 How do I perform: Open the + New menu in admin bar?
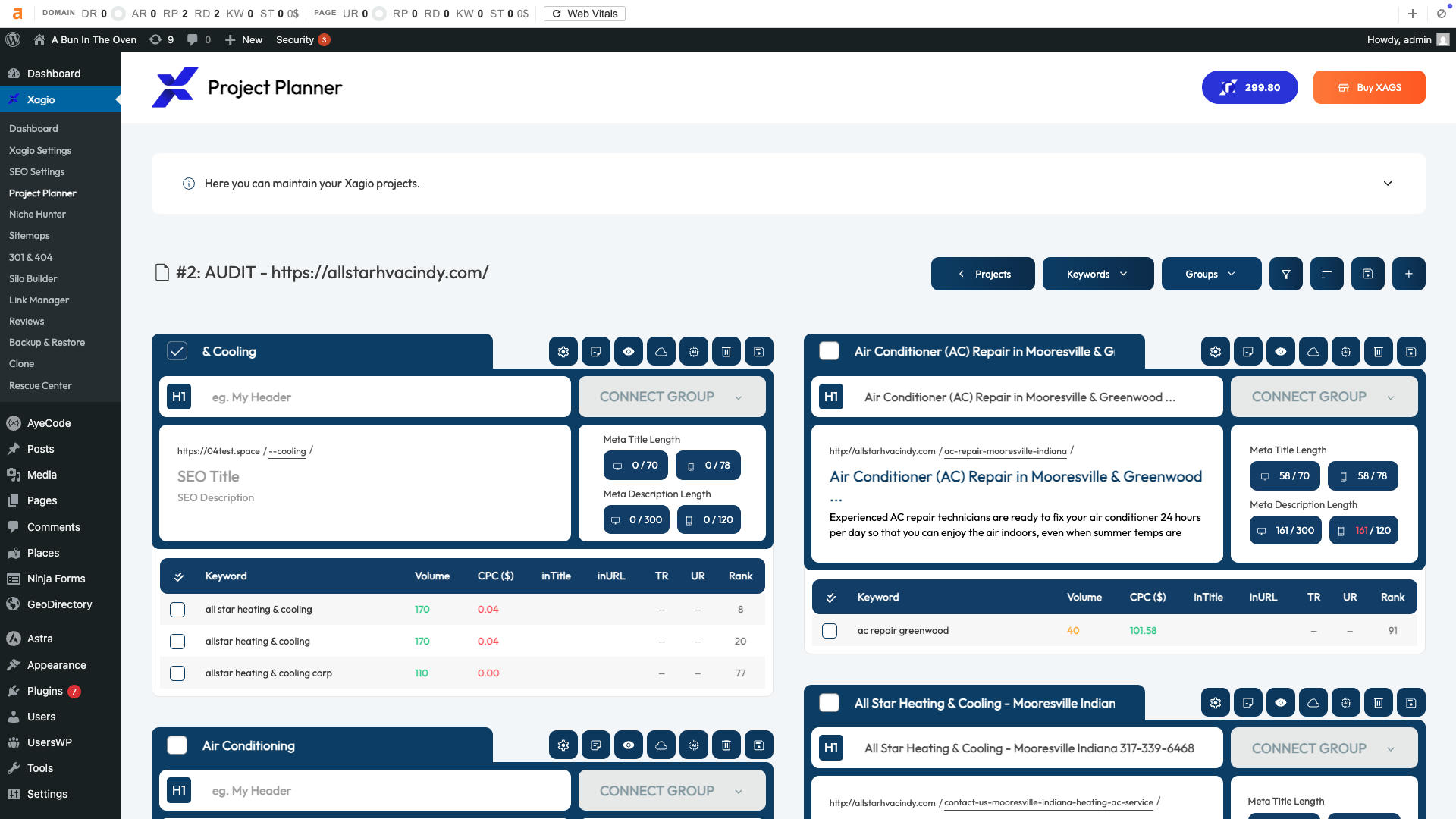[243, 39]
